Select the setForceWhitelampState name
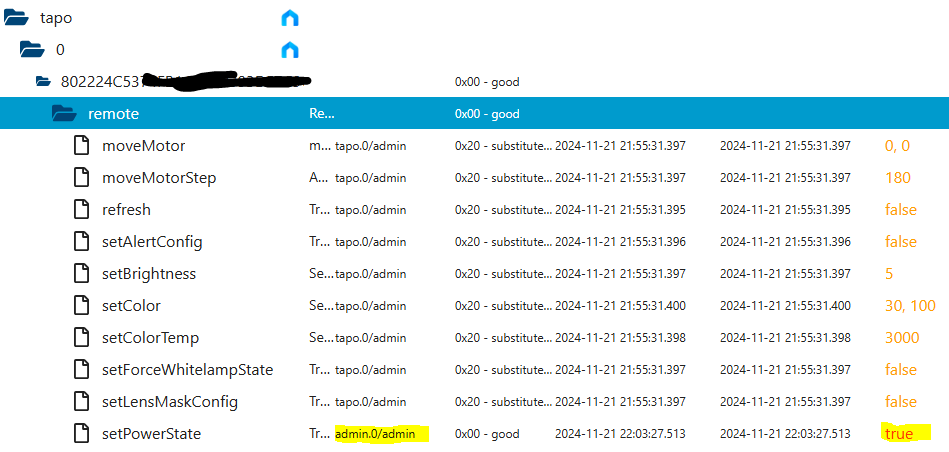Viewport: 949px width, 452px height. [188, 370]
